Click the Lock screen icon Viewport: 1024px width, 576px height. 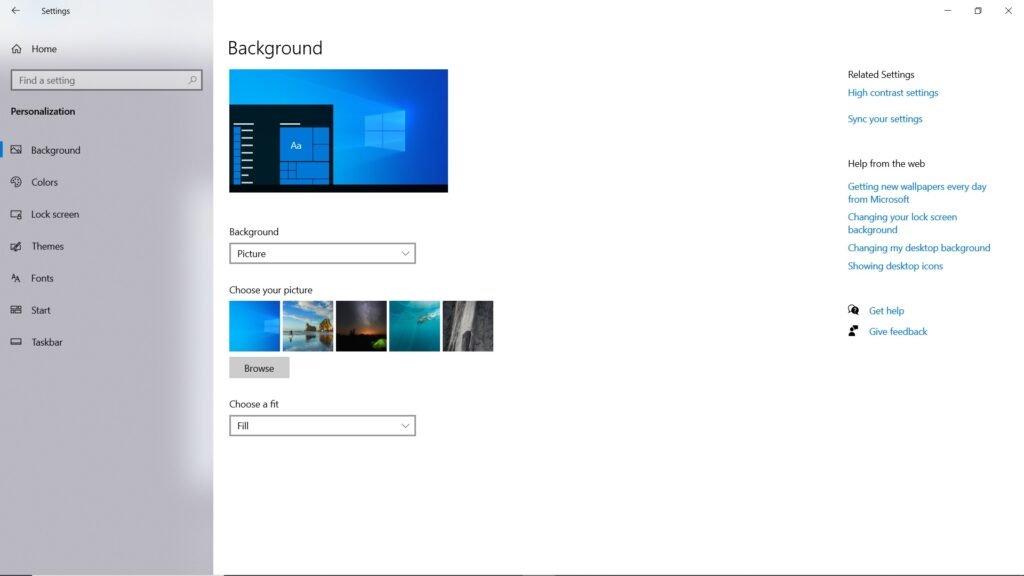point(16,214)
